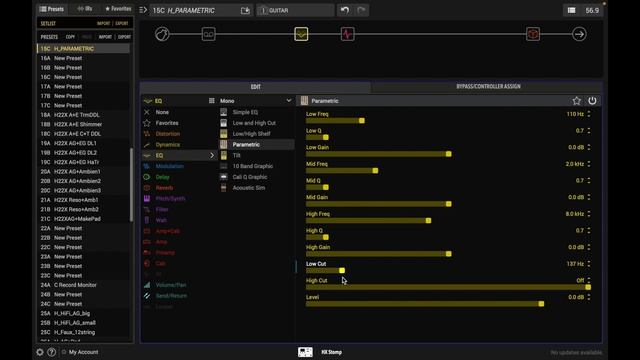Viewport: 640px width, 360px height.
Task: Click the HX Stomp device icon
Action: point(305,352)
